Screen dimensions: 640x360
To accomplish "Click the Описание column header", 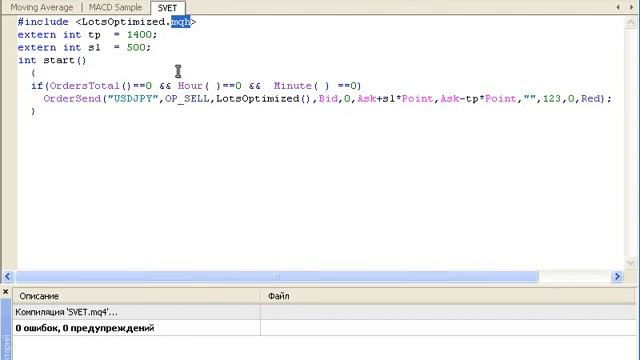I will pos(136,296).
